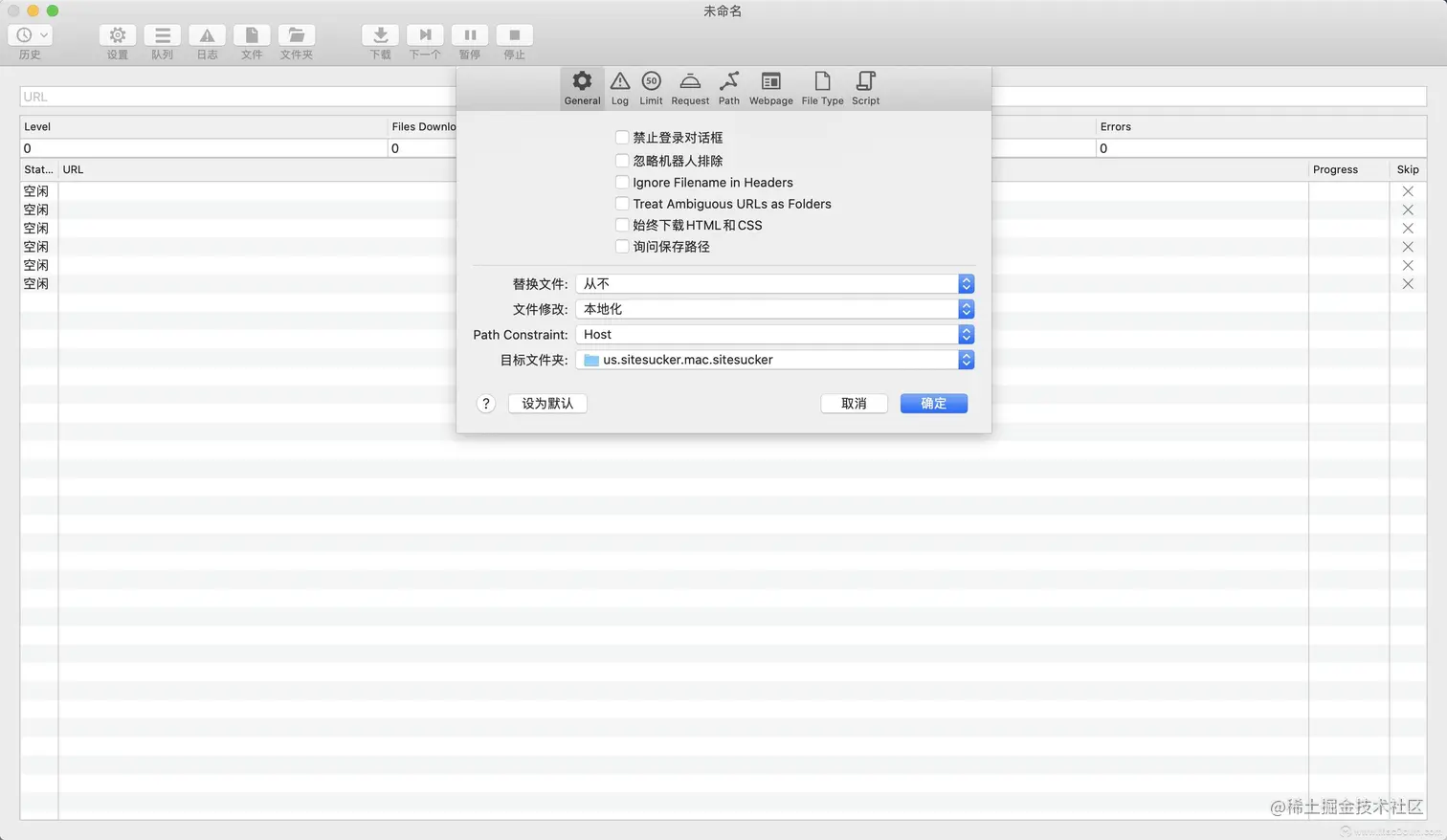Open the 设置 (Settings) toolbar icon
This screenshot has width=1447, height=840.
tap(117, 38)
